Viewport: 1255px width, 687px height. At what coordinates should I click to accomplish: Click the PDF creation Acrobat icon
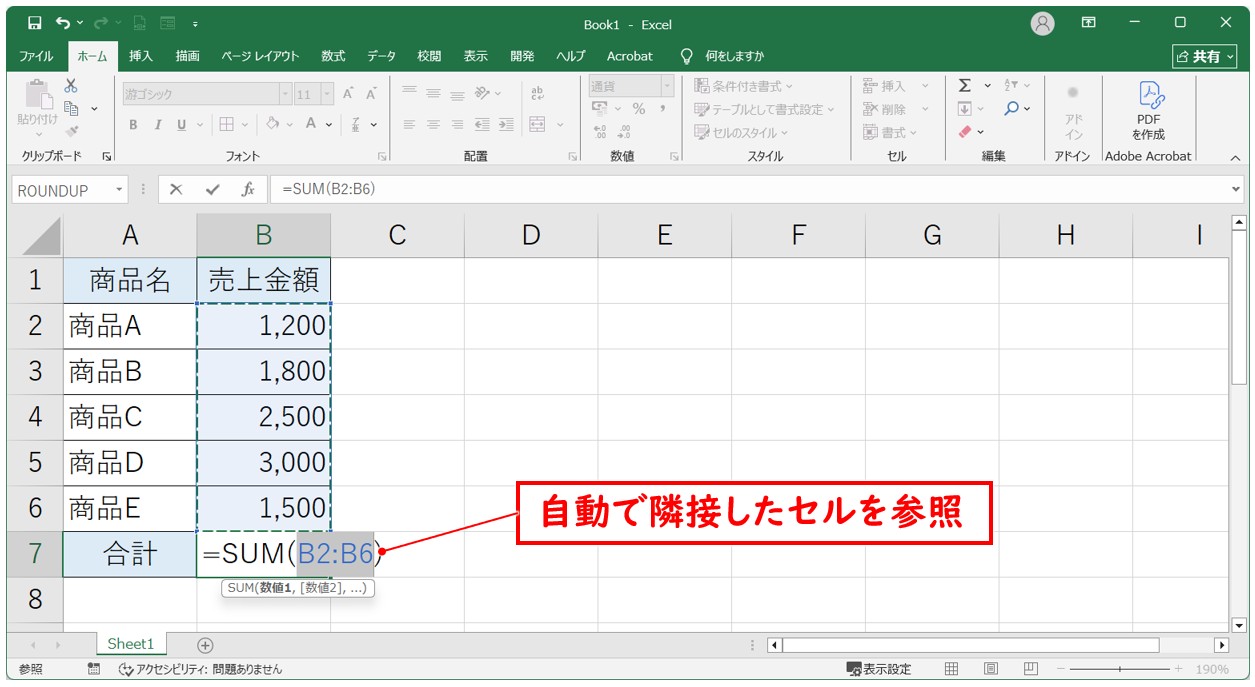(1148, 110)
